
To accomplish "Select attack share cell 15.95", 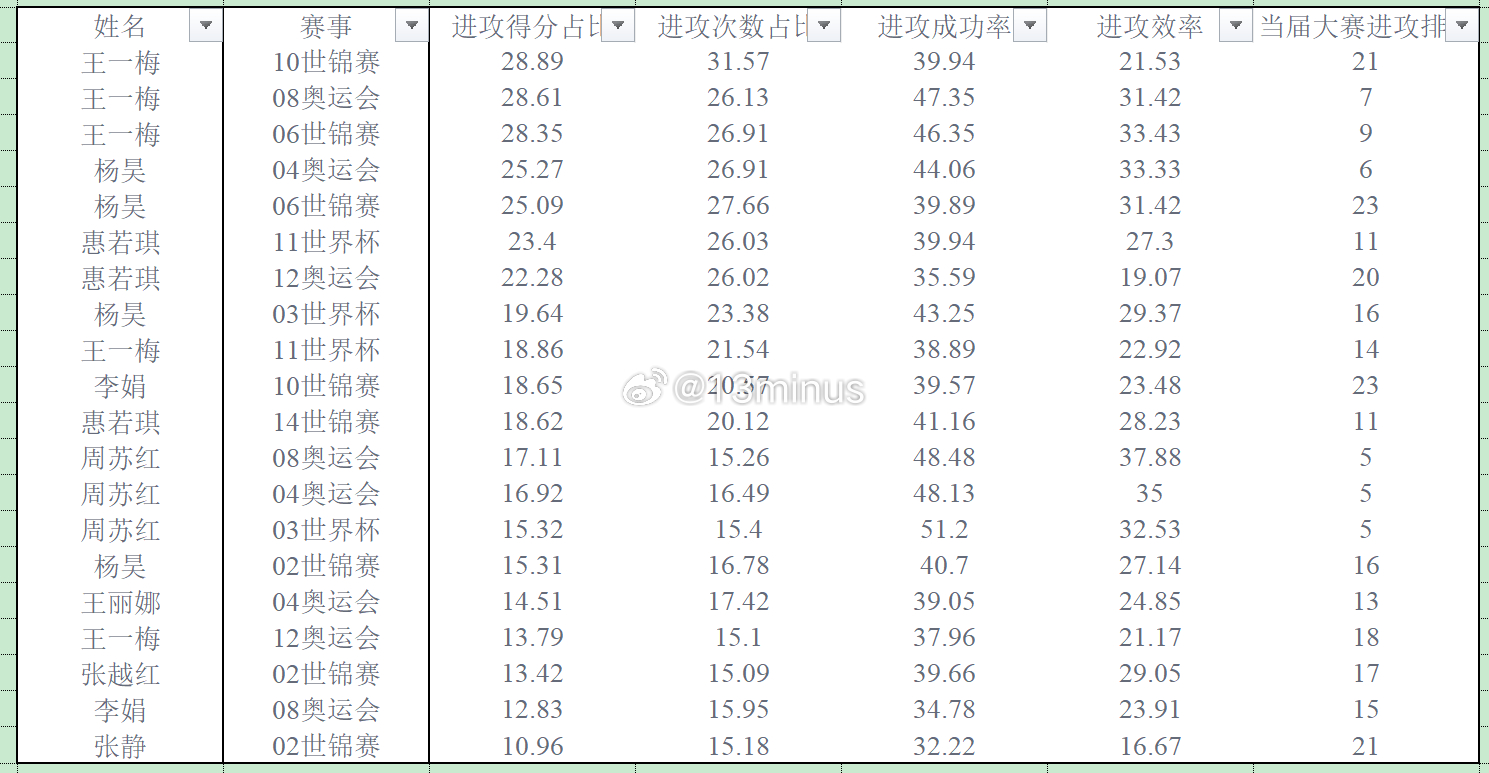I will [738, 710].
